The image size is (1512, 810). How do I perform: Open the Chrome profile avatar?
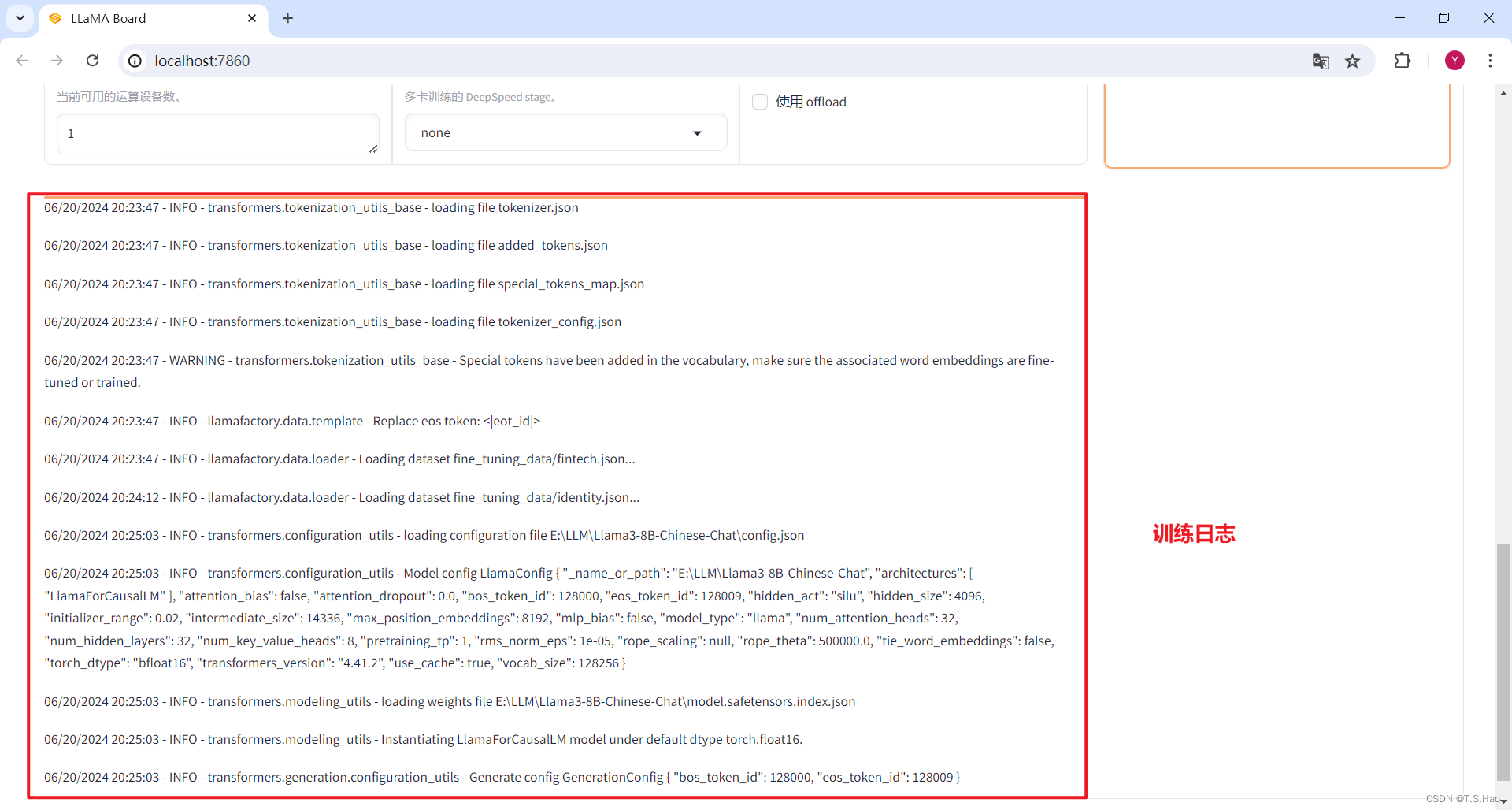coord(1455,61)
